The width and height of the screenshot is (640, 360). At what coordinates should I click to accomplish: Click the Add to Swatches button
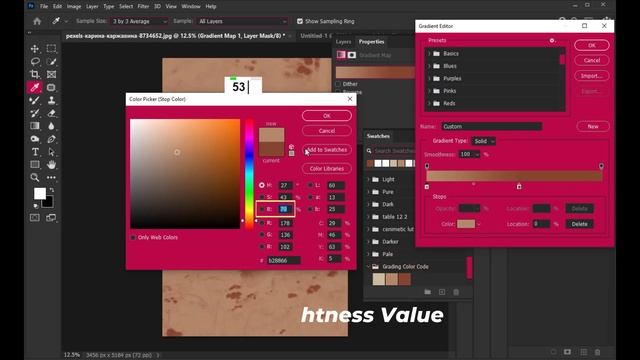coord(327,150)
